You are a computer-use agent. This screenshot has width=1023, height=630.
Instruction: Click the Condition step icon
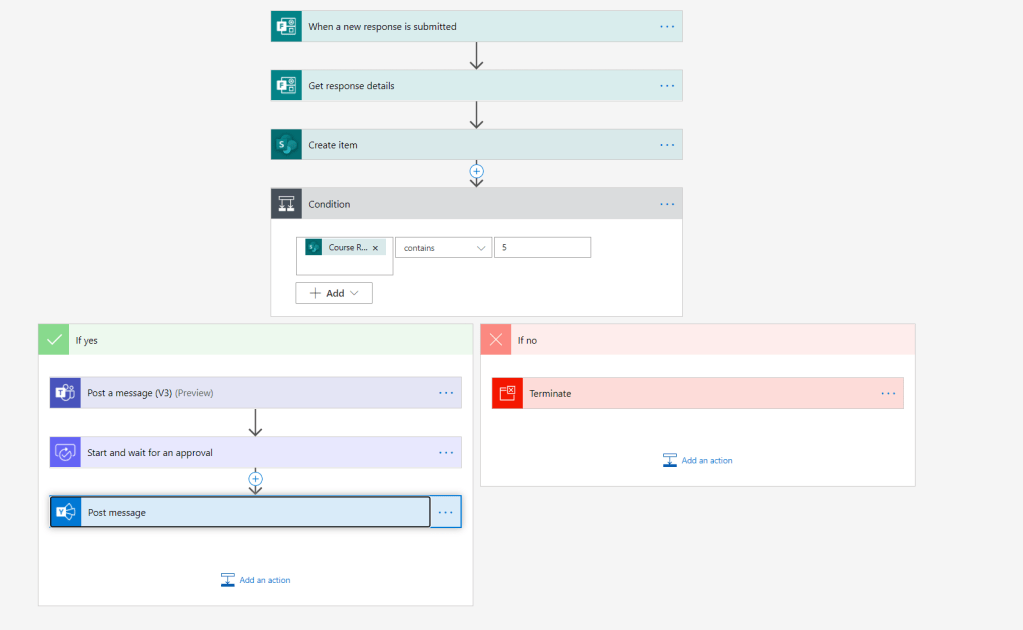[286, 204]
